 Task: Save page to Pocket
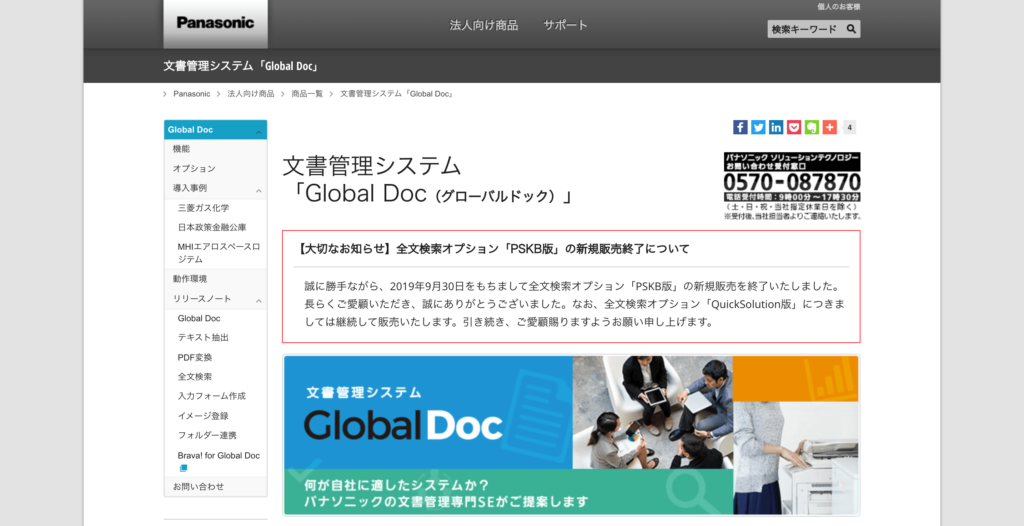tap(793, 127)
